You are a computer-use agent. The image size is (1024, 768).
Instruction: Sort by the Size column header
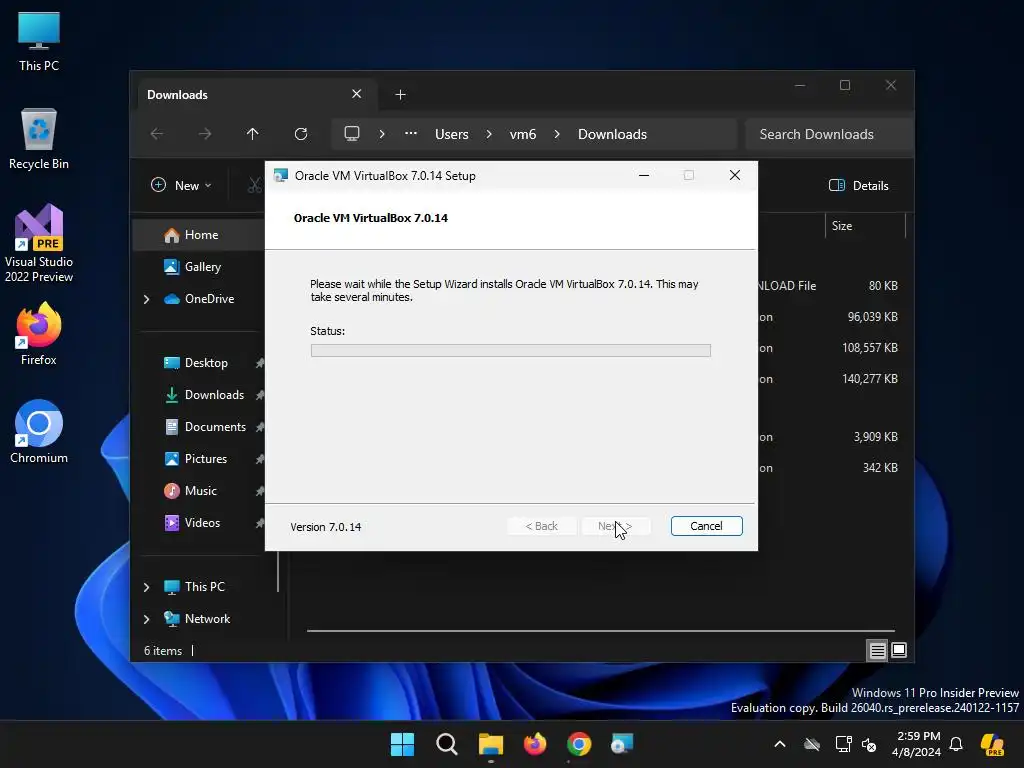865,226
